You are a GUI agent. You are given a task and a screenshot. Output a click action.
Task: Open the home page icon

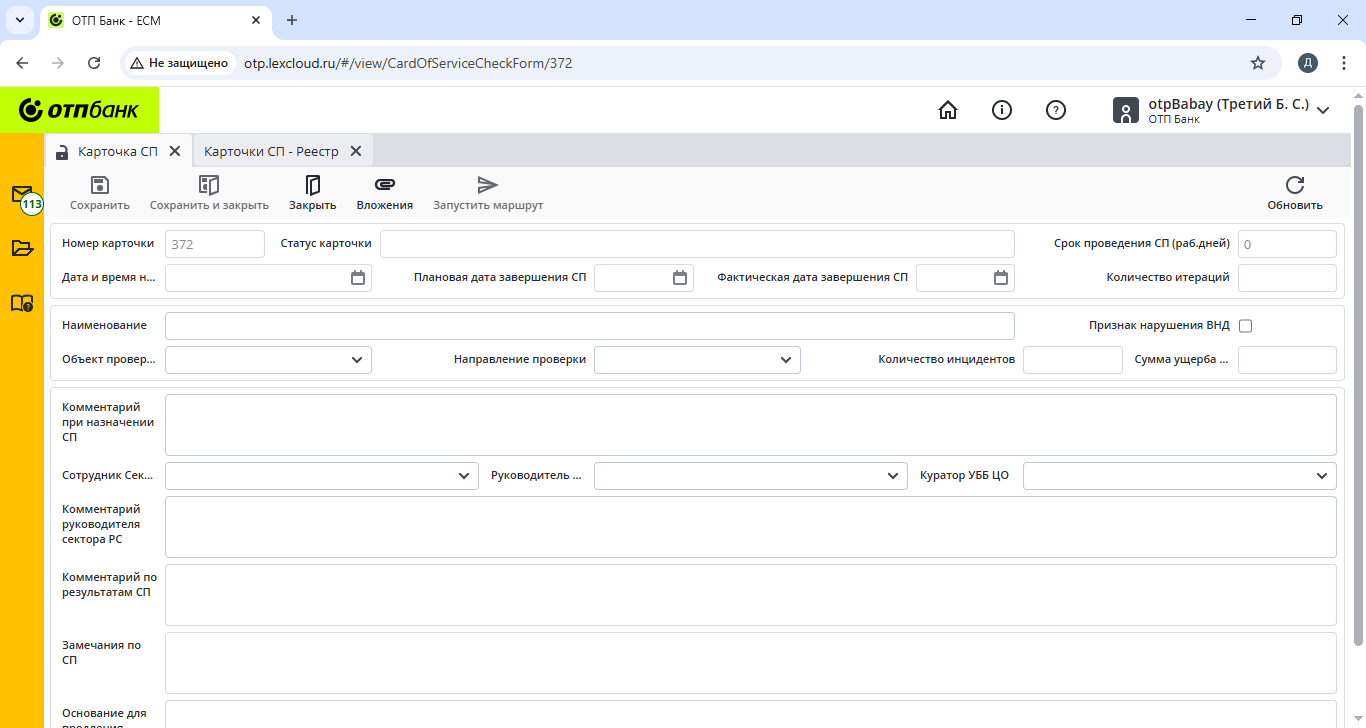(x=948, y=110)
